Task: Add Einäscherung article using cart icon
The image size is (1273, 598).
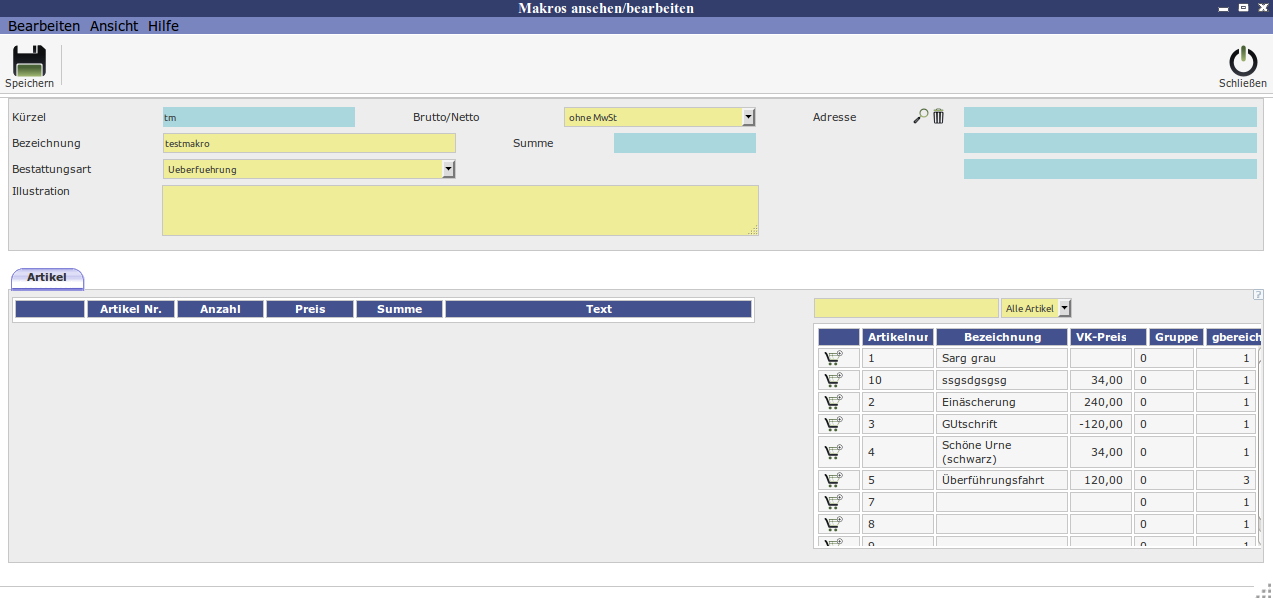Action: point(832,402)
